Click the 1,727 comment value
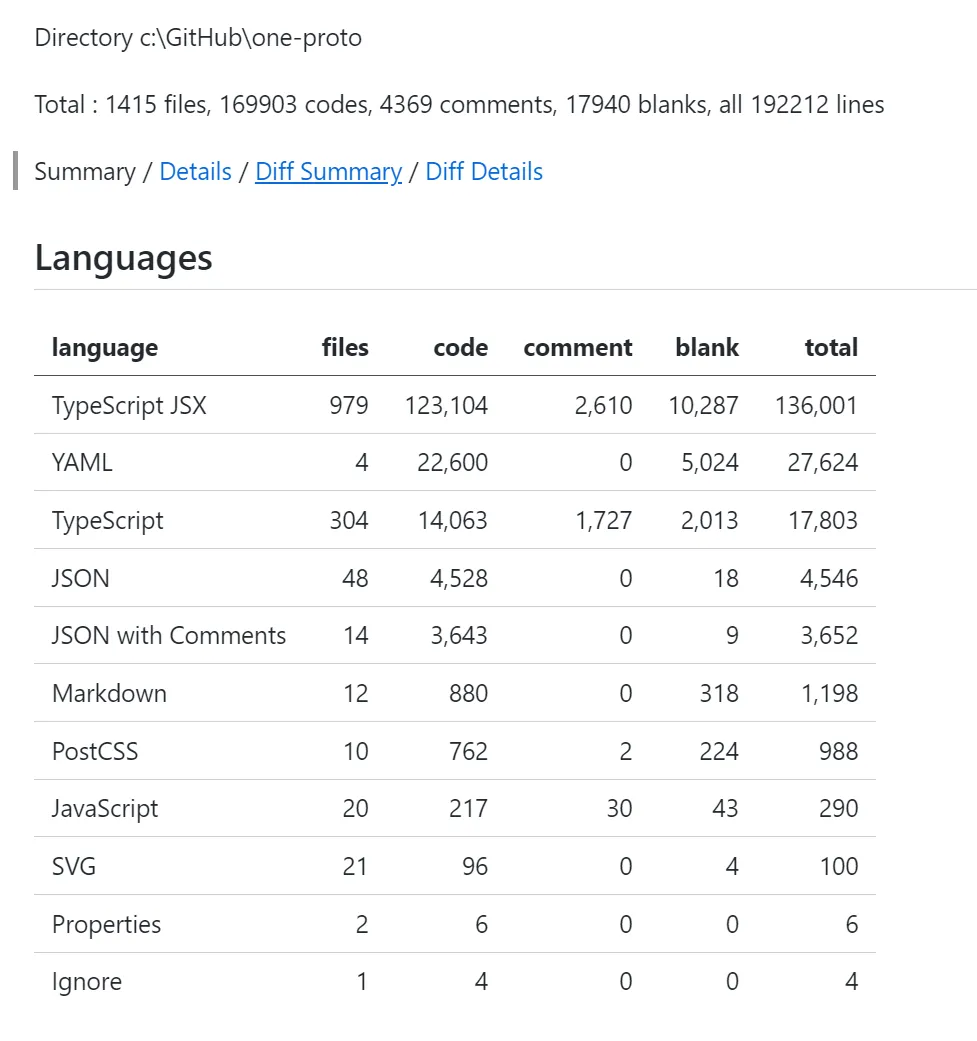Image resolution: width=977 pixels, height=1041 pixels. (x=604, y=520)
